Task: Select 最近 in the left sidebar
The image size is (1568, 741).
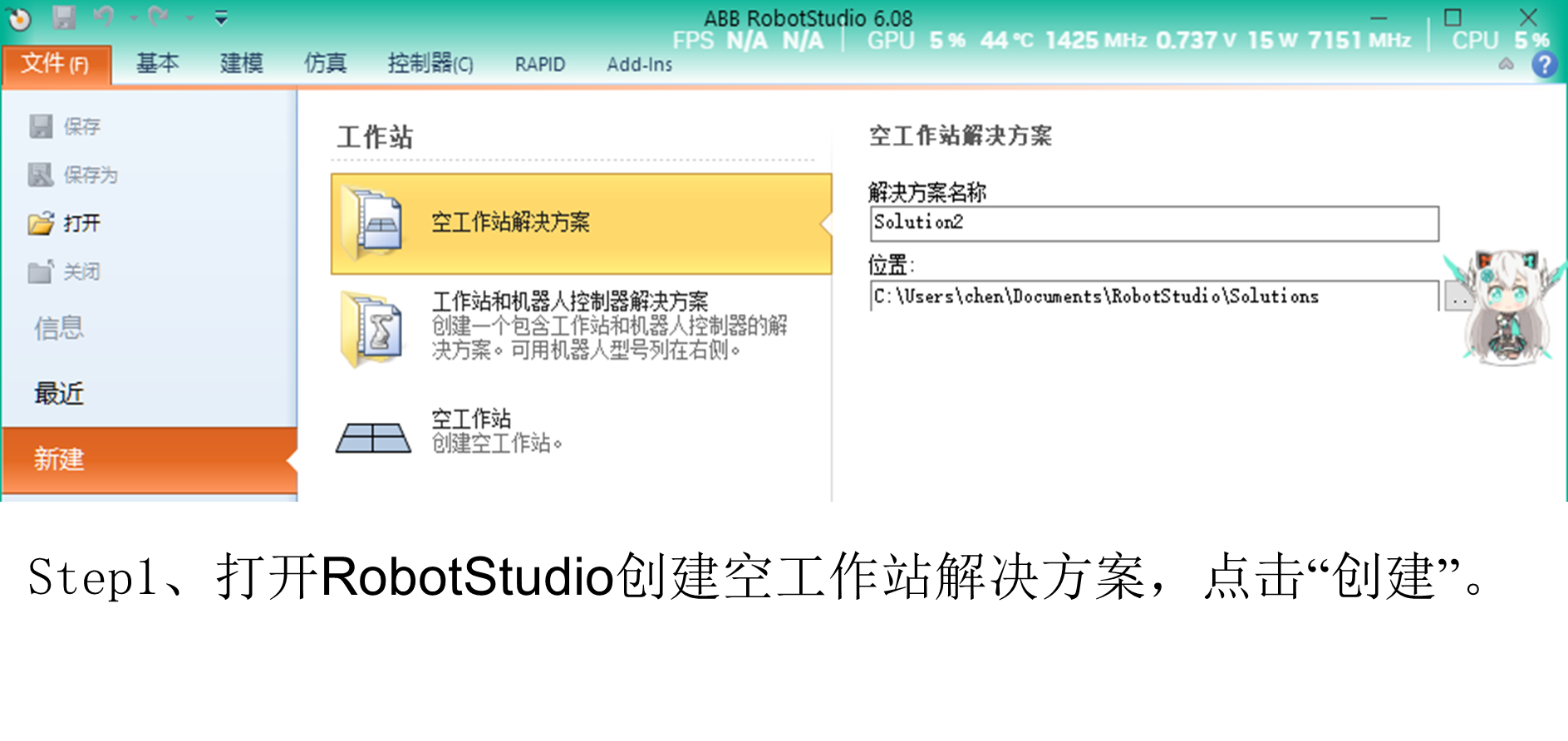Action: pos(59,393)
